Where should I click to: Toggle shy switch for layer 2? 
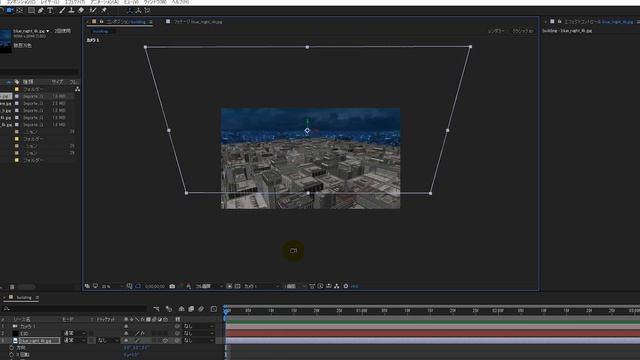tap(126, 333)
